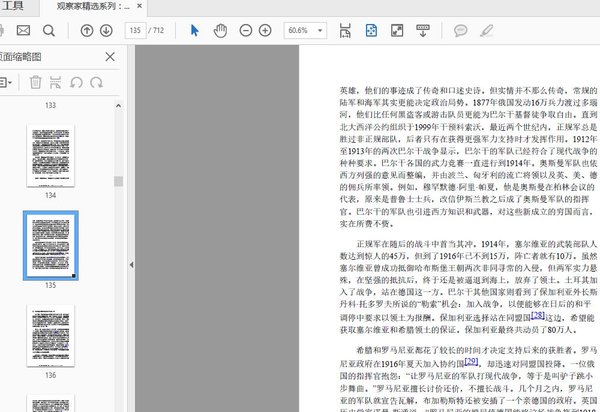Open the 60.6% zoom level dropdown
600x412 pixels.
pyautogui.click(x=307, y=31)
